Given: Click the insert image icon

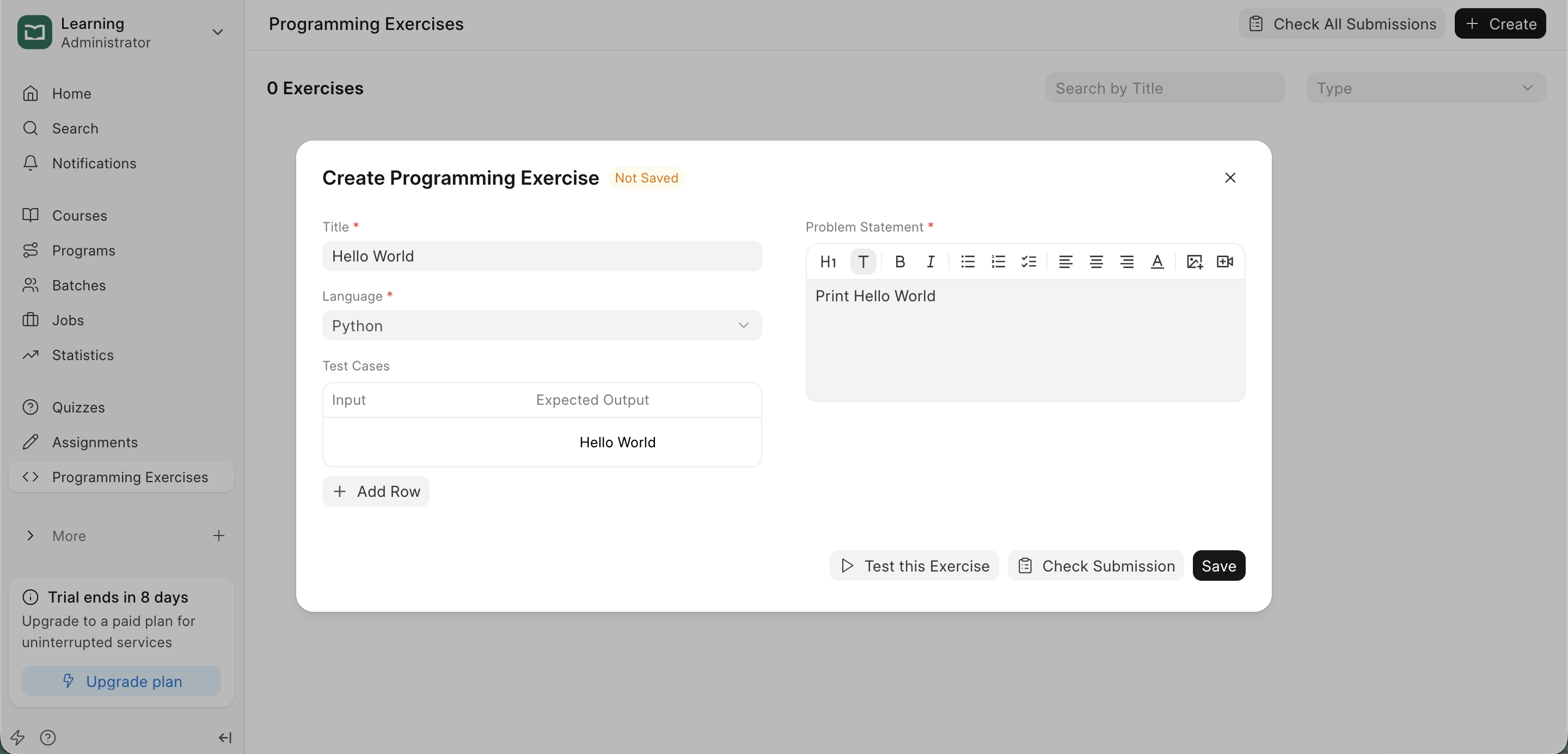Looking at the screenshot, I should point(1195,262).
